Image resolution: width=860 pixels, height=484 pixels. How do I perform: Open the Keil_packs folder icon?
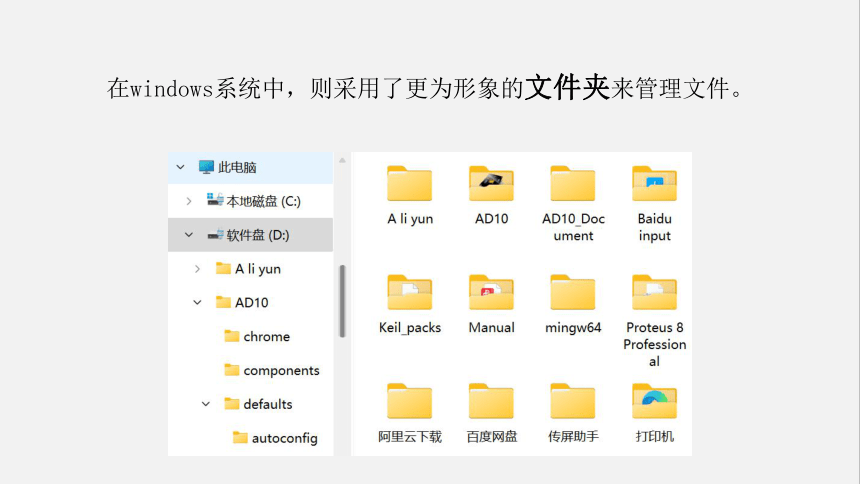[409, 292]
